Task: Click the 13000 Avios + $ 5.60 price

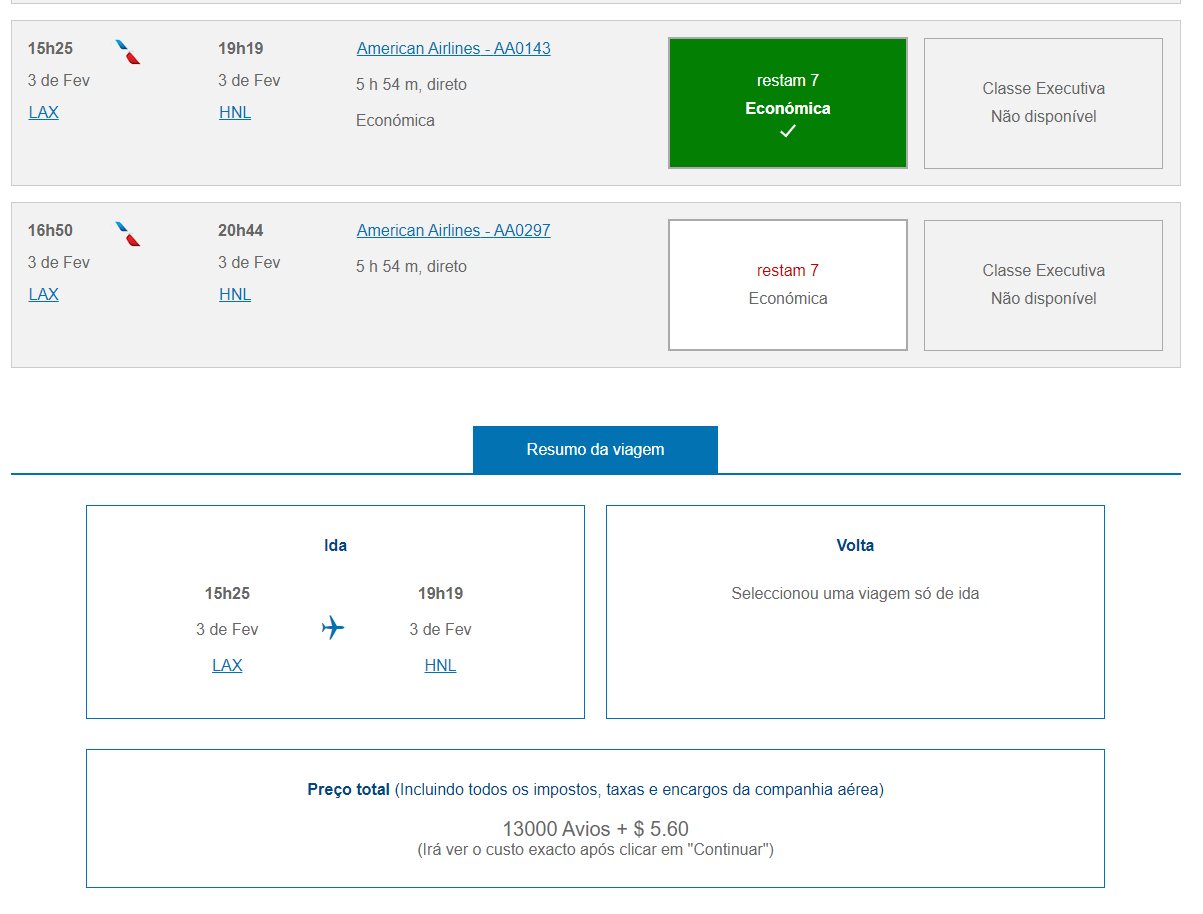Action: (595, 829)
